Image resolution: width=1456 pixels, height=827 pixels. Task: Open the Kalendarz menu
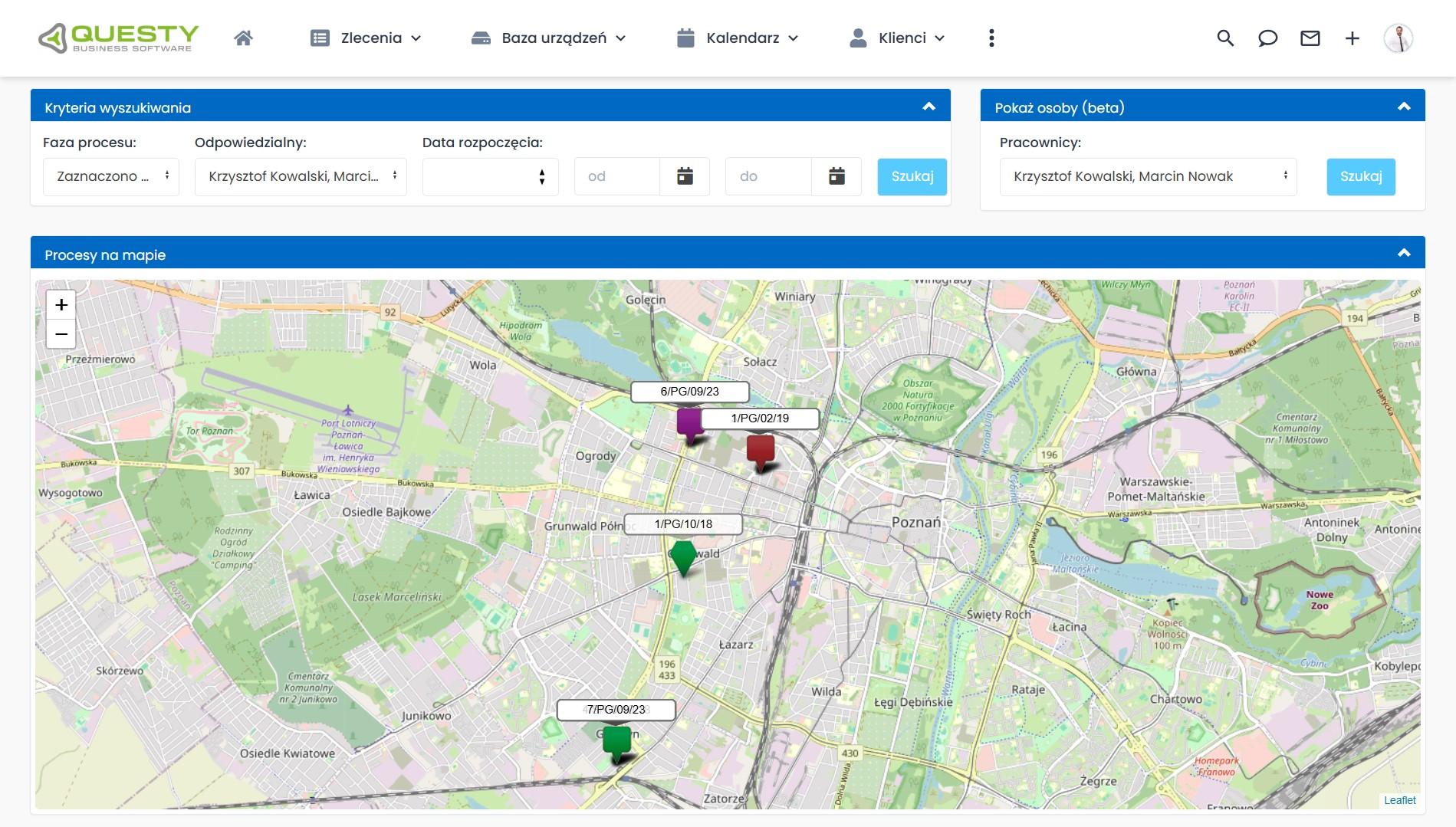click(738, 38)
